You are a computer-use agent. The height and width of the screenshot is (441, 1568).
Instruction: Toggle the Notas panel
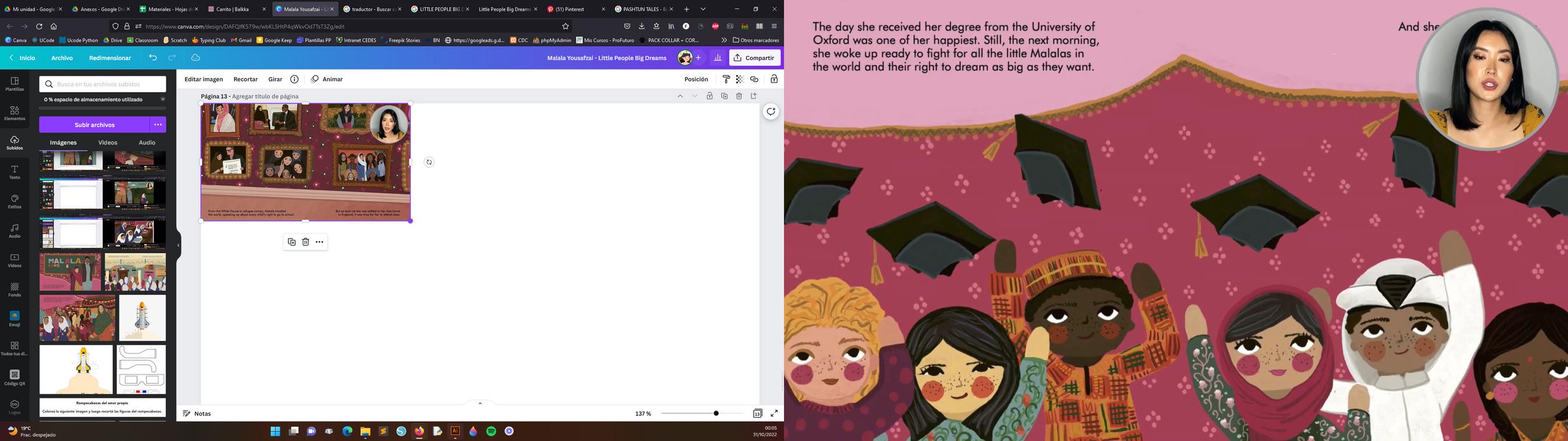(x=197, y=414)
